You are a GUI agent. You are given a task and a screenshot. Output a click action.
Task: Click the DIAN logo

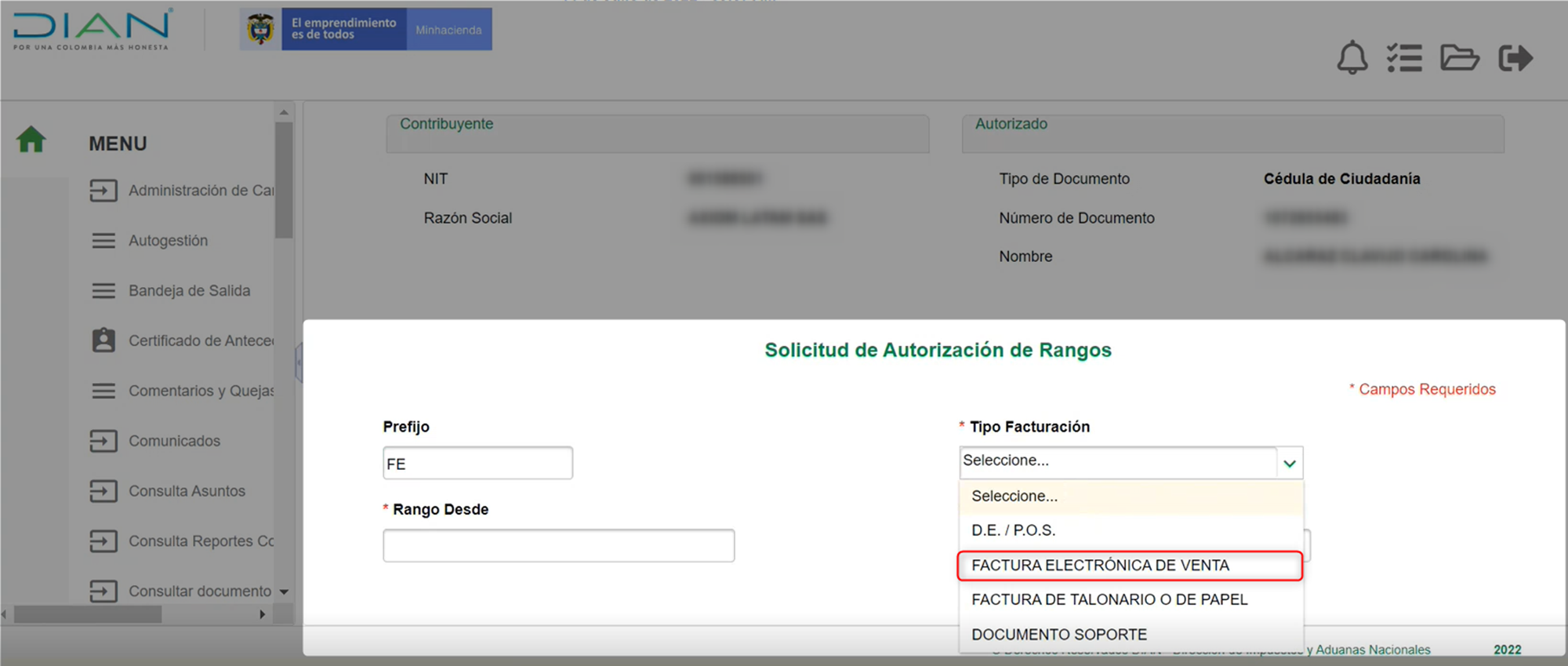(92, 30)
